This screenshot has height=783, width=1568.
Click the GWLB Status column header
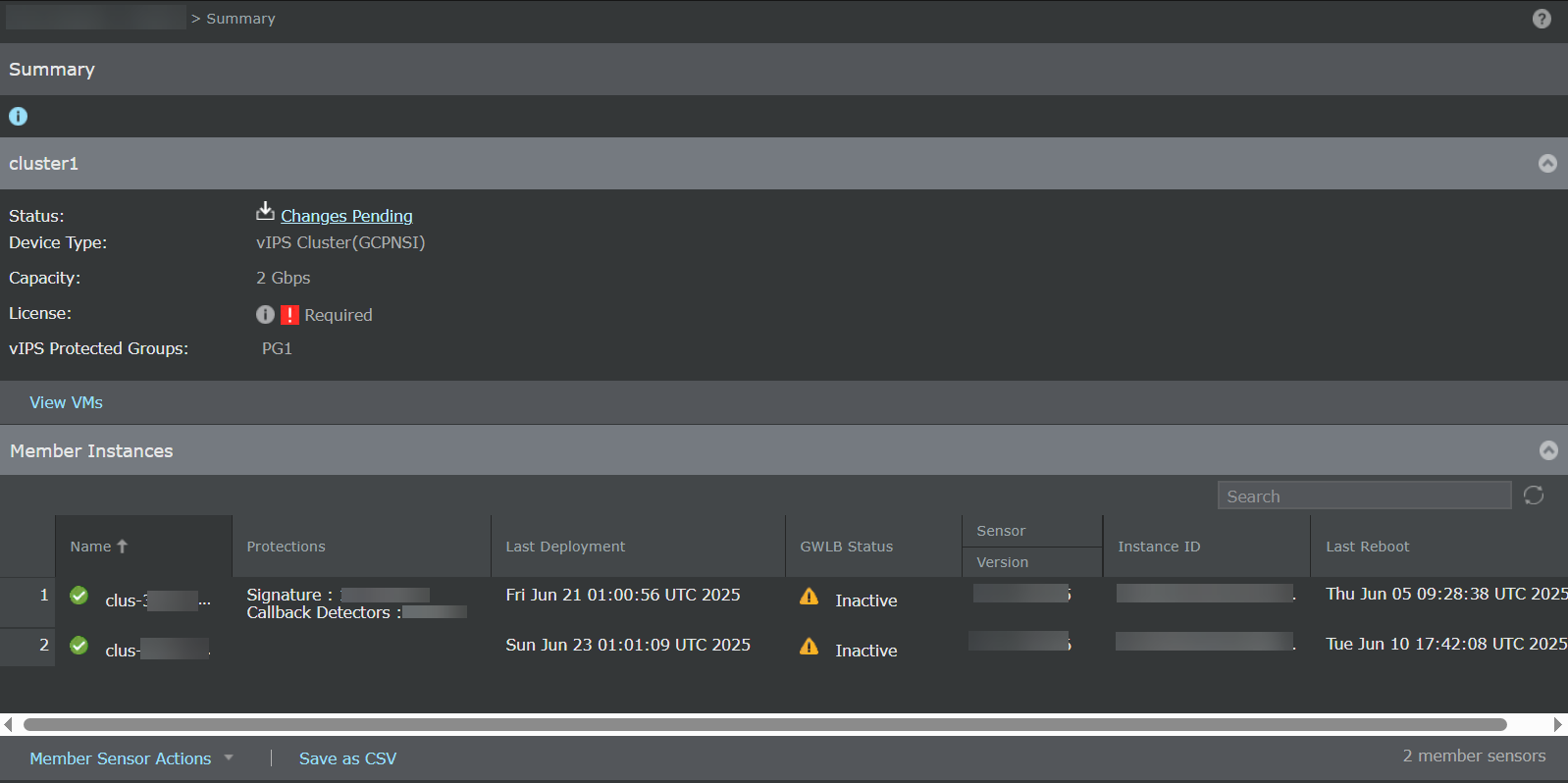(x=874, y=547)
